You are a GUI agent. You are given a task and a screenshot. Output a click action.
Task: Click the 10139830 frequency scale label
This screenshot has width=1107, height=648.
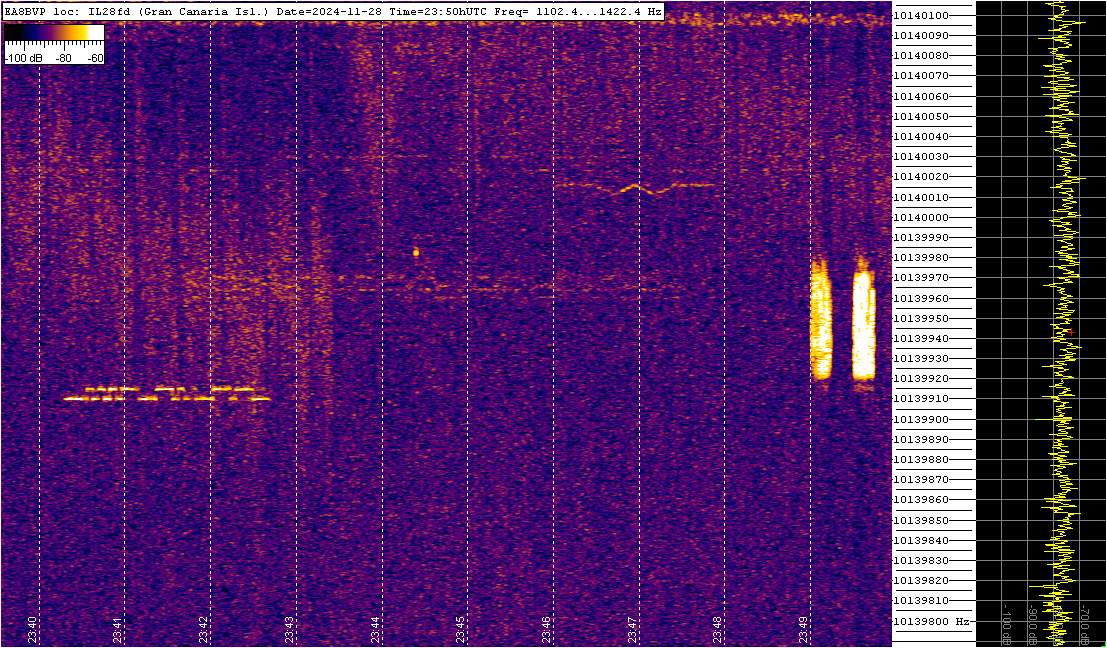921,560
